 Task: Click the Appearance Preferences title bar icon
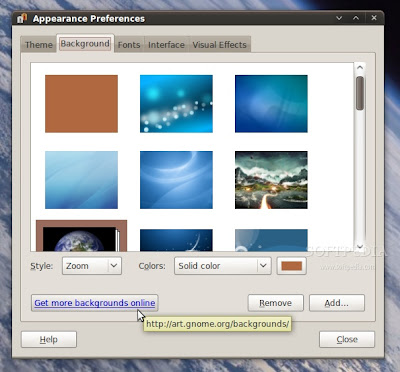22,18
